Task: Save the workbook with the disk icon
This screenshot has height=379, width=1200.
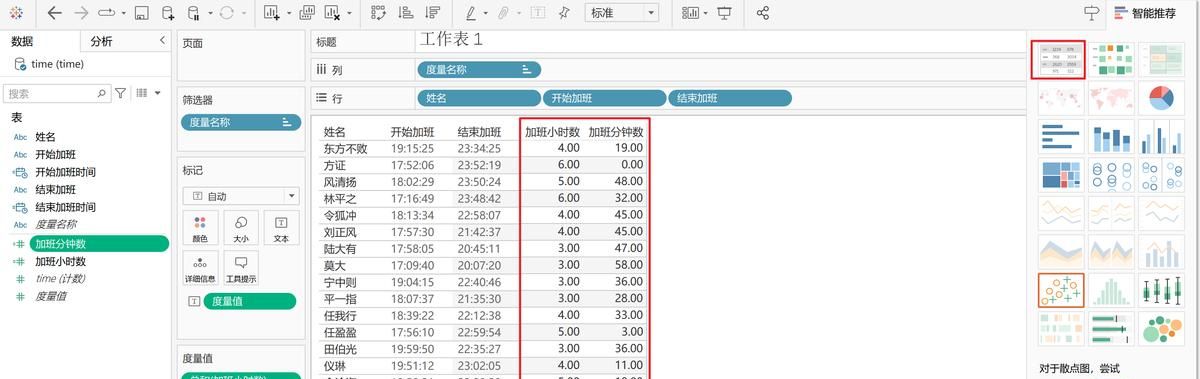Action: (141, 13)
